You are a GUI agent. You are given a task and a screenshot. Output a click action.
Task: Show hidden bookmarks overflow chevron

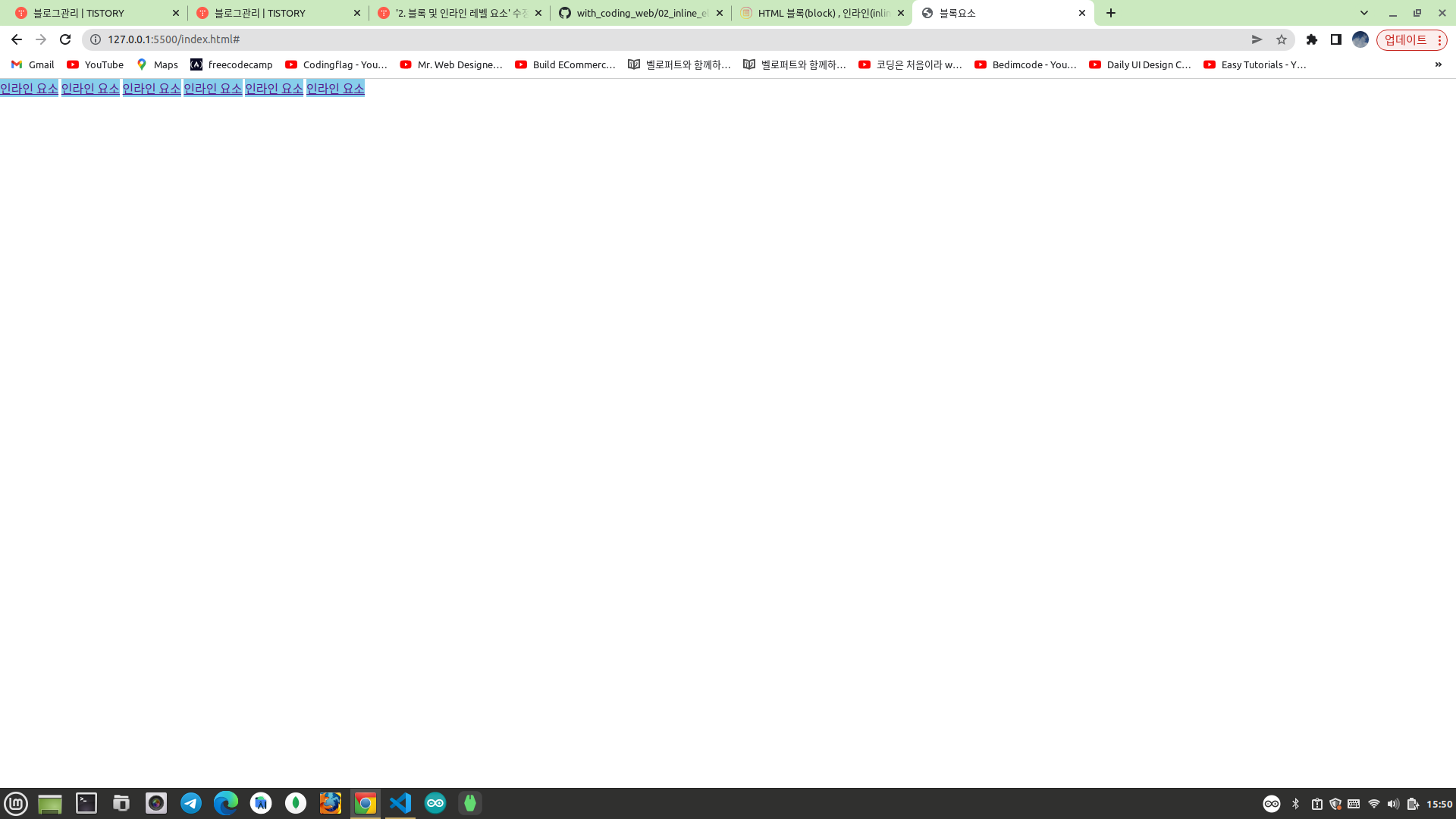coord(1438,64)
